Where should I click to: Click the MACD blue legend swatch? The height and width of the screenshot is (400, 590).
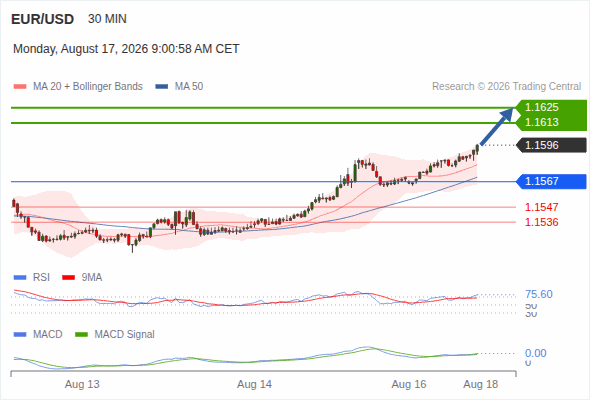(20, 335)
